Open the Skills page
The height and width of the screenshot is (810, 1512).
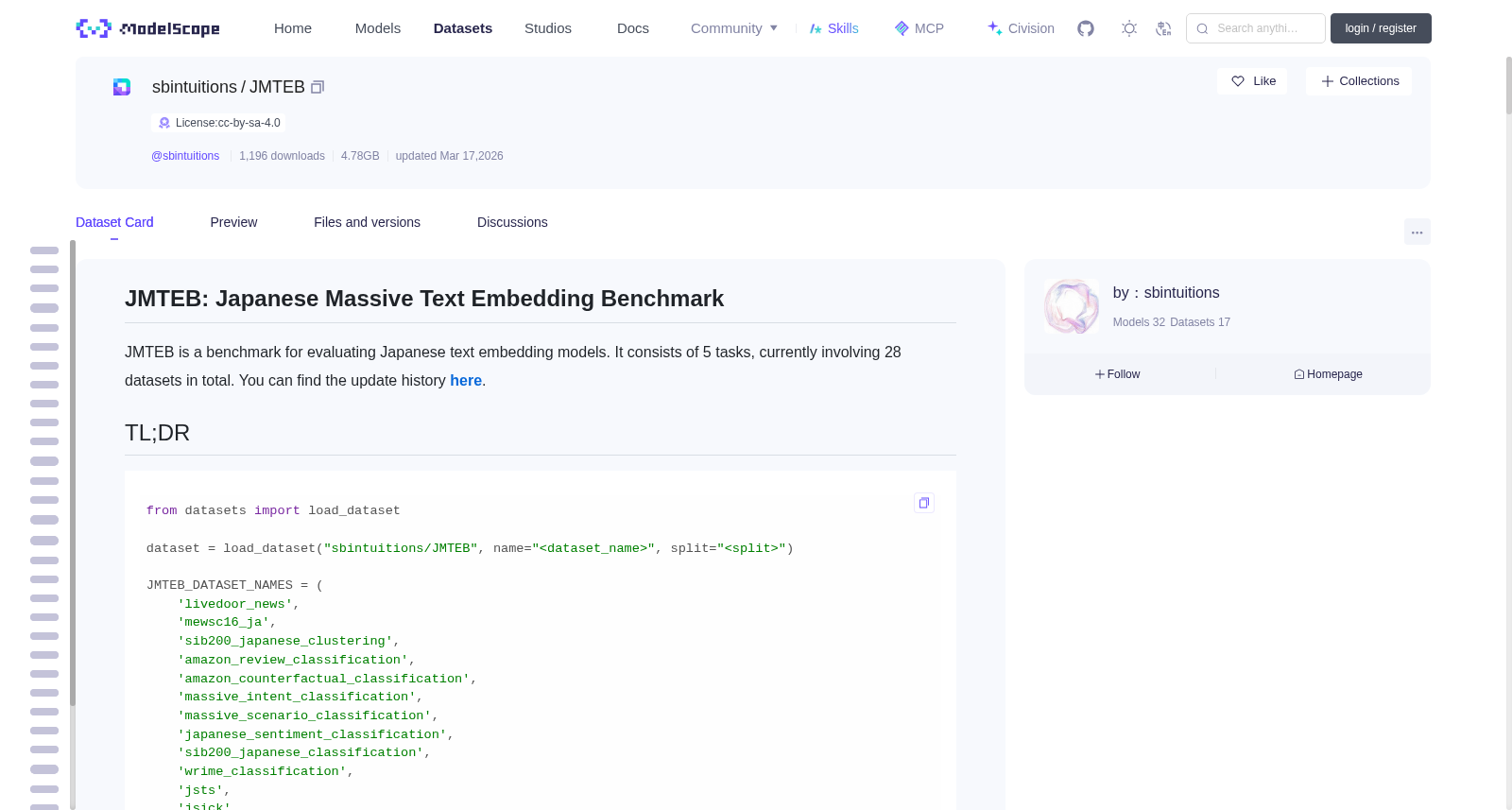(833, 28)
